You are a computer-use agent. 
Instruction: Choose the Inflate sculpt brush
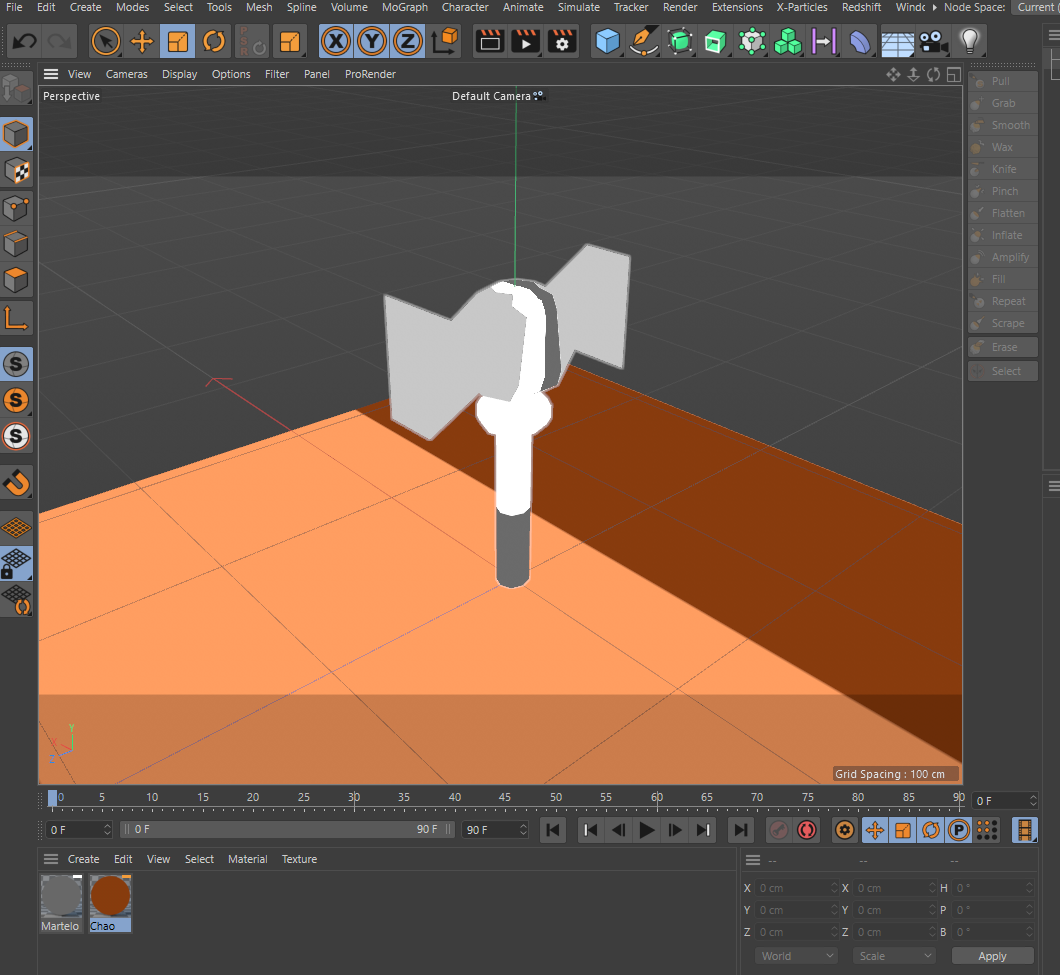pos(1003,235)
